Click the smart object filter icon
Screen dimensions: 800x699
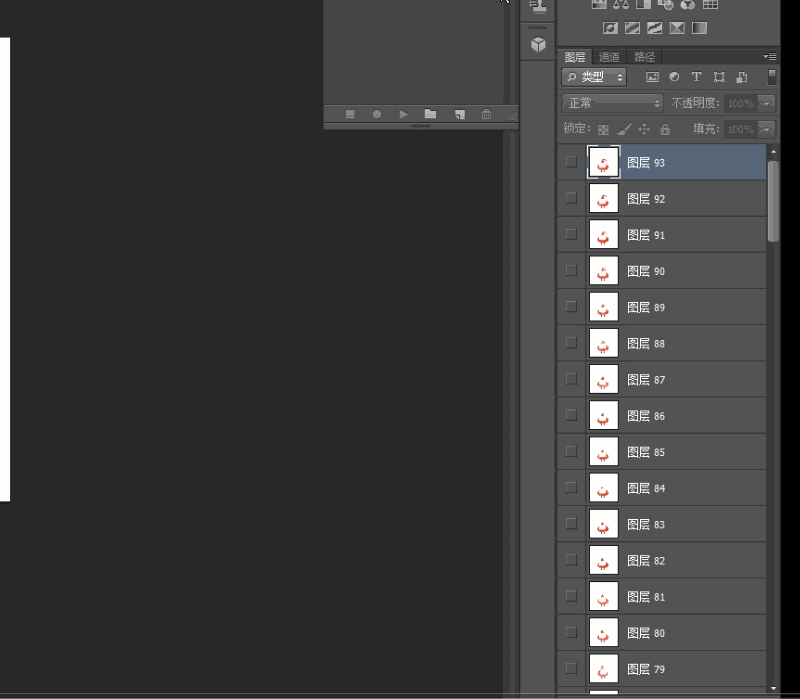coord(741,77)
